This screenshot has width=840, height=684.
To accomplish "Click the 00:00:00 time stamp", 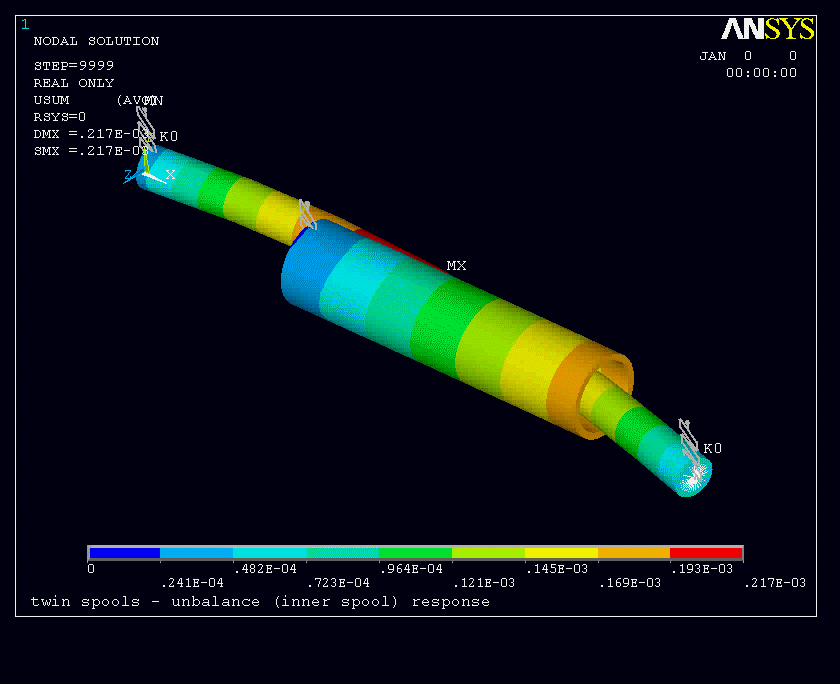I will click(x=761, y=73).
